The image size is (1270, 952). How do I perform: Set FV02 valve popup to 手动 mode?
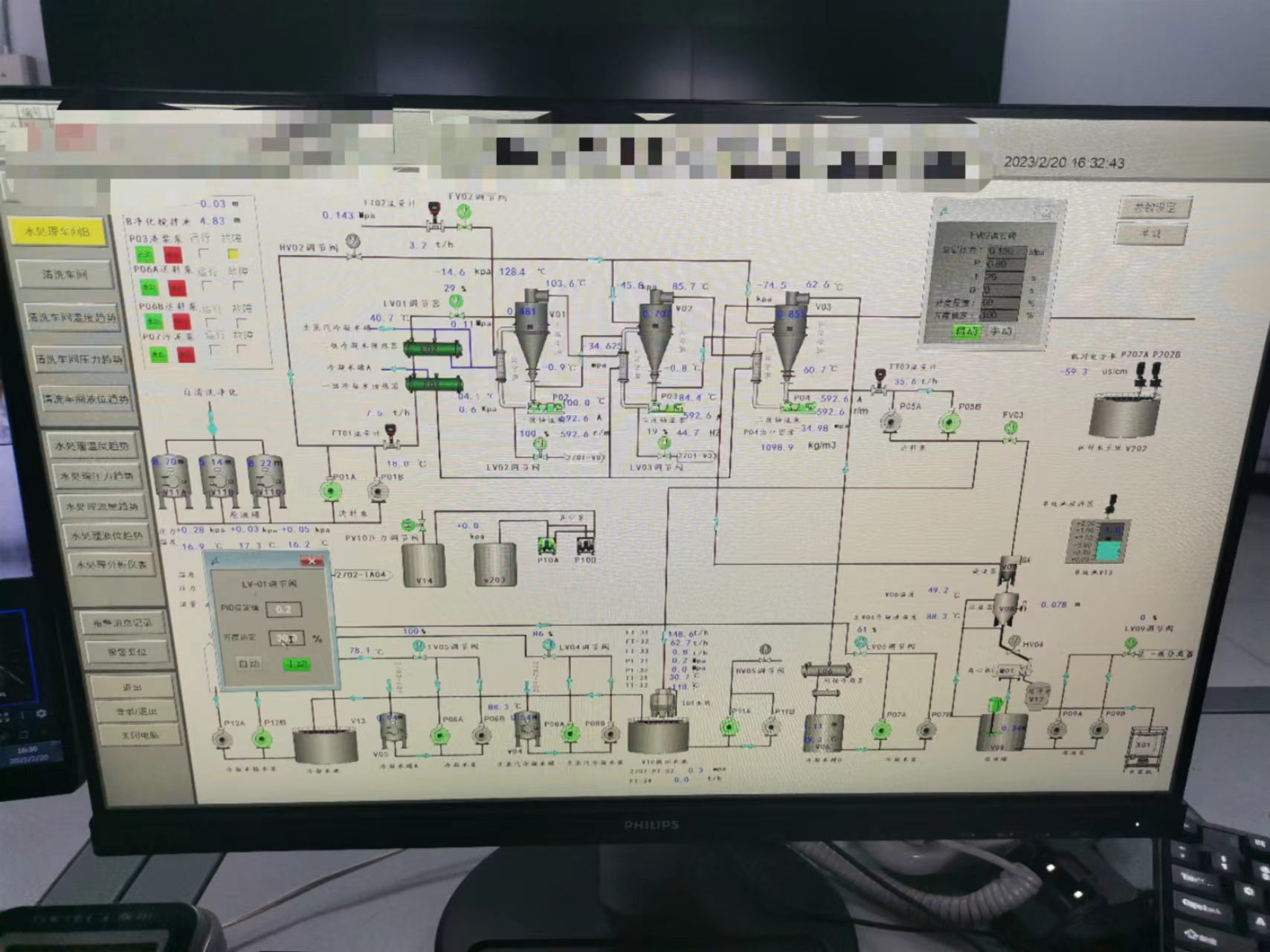click(x=1001, y=332)
